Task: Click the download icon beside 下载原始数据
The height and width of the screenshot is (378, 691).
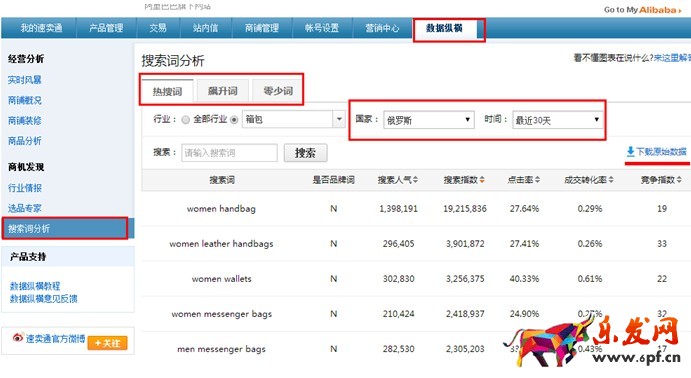Action: [x=630, y=152]
